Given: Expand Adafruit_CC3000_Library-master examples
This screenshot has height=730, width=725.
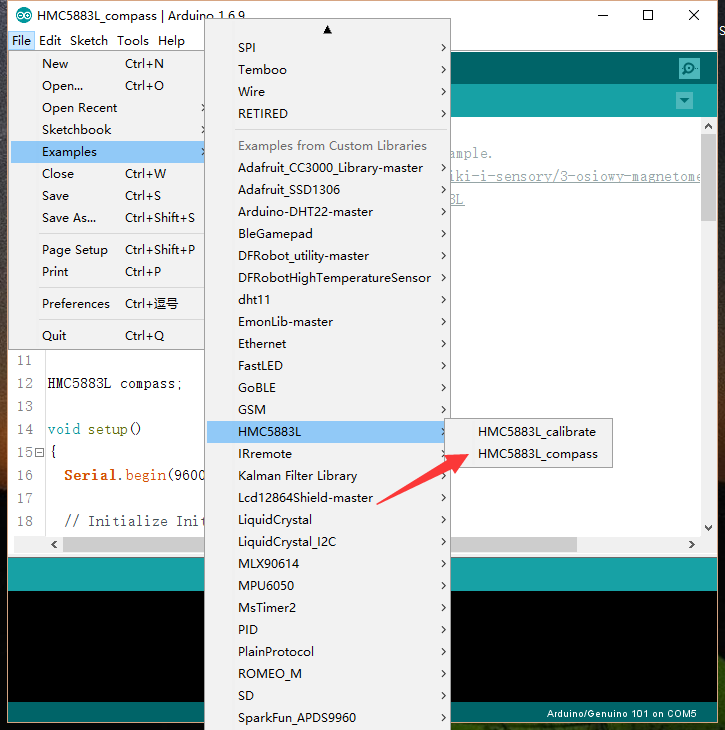Looking at the screenshot, I should point(328,168).
